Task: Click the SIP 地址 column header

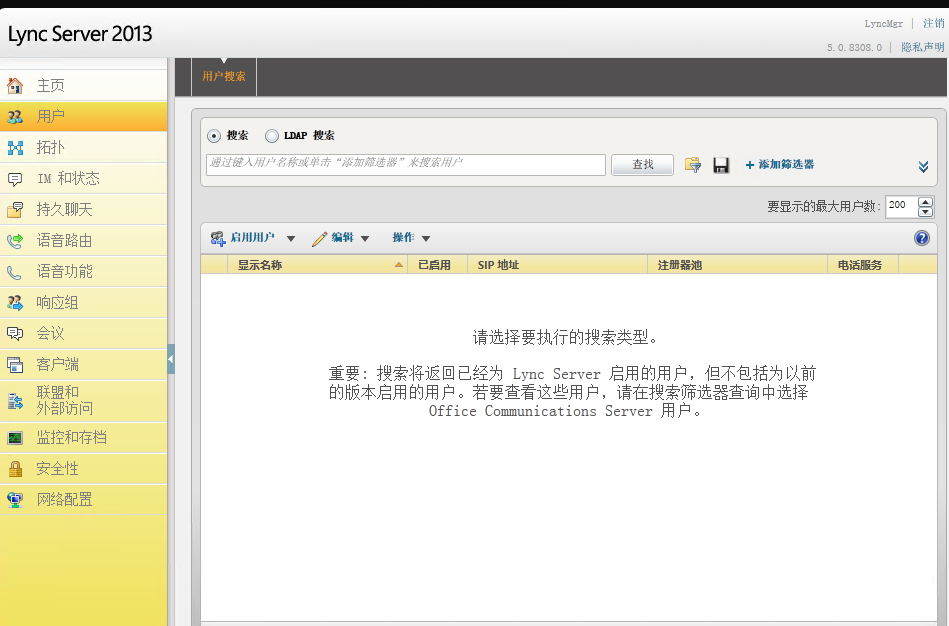Action: click(x=557, y=265)
